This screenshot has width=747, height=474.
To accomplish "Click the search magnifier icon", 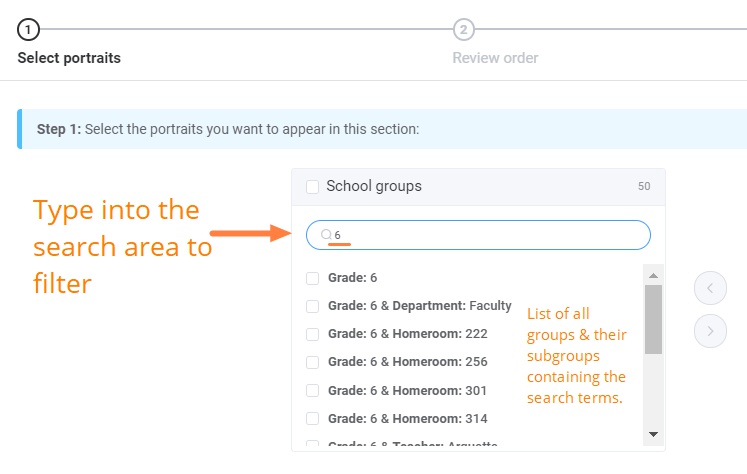I will click(326, 235).
